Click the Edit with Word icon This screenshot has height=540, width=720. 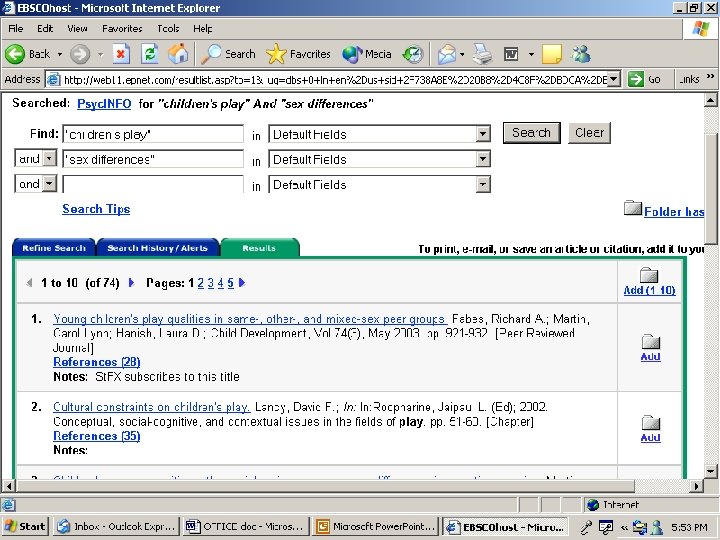pyautogui.click(x=511, y=54)
